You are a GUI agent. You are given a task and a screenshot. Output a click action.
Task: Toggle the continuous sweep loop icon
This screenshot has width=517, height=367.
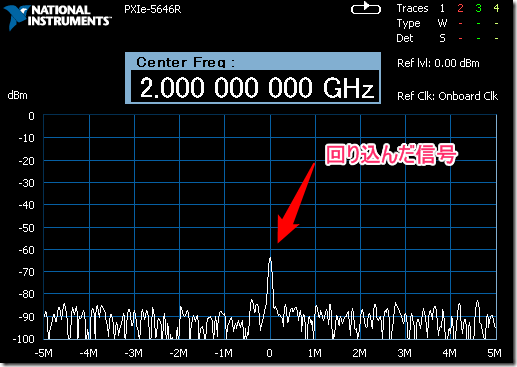tap(366, 8)
